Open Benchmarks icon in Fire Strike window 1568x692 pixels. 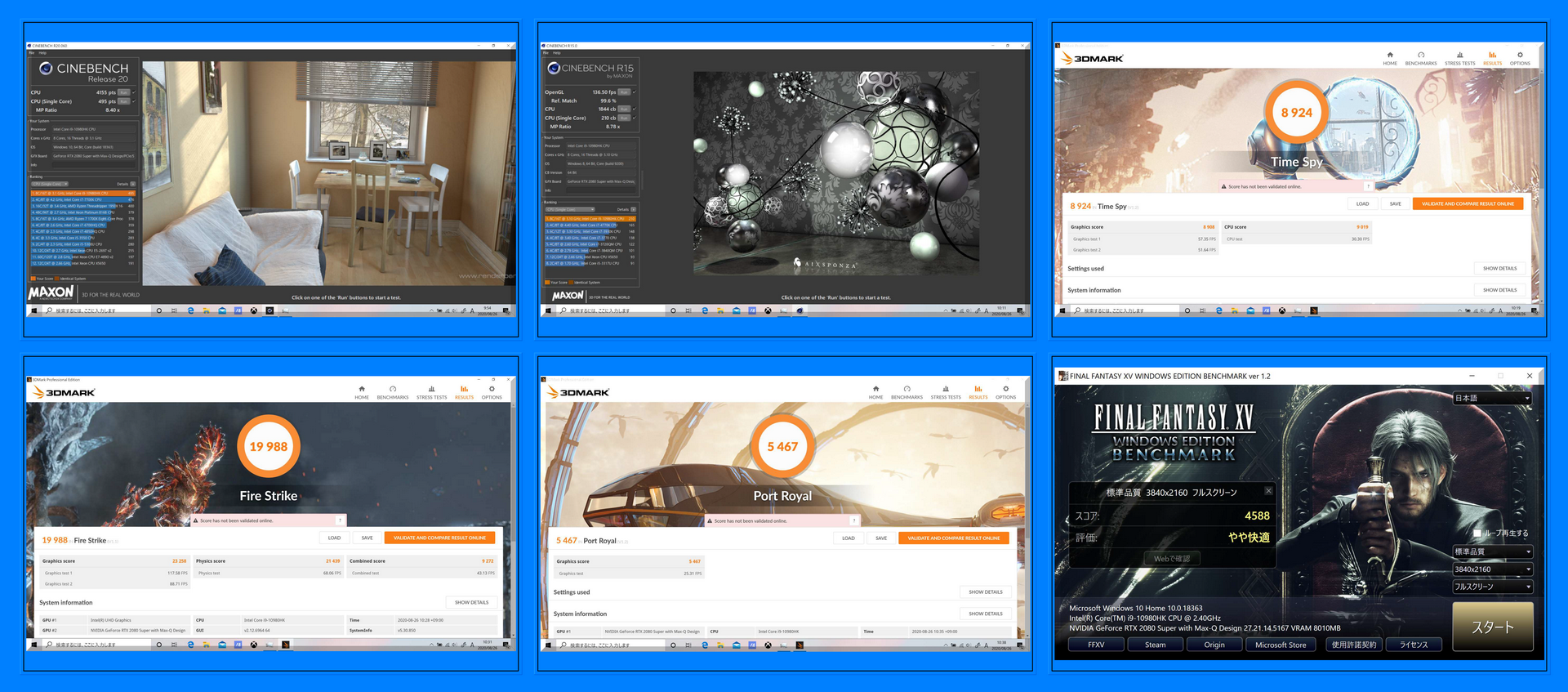coord(393,390)
